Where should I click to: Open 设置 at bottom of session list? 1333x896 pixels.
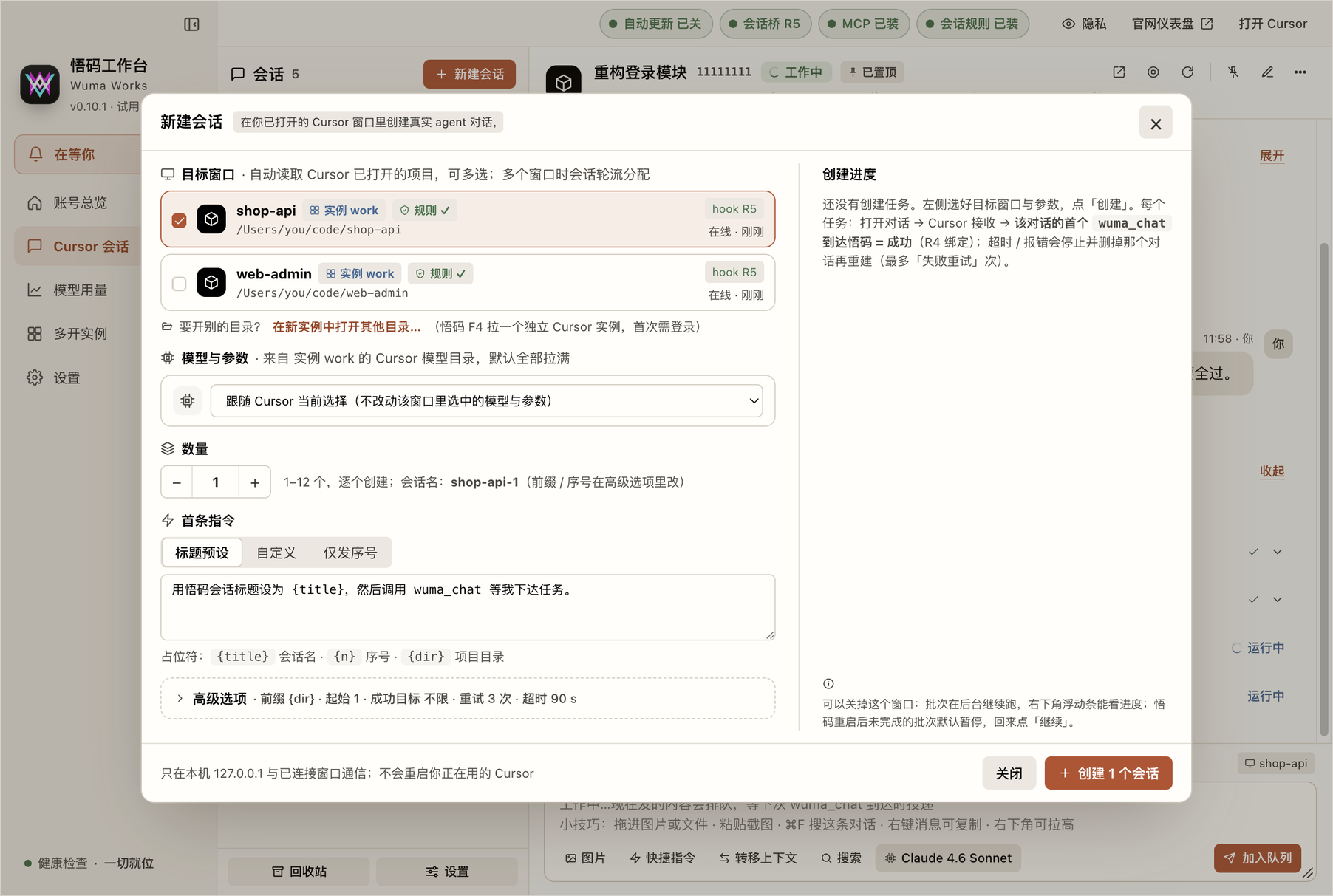(447, 872)
